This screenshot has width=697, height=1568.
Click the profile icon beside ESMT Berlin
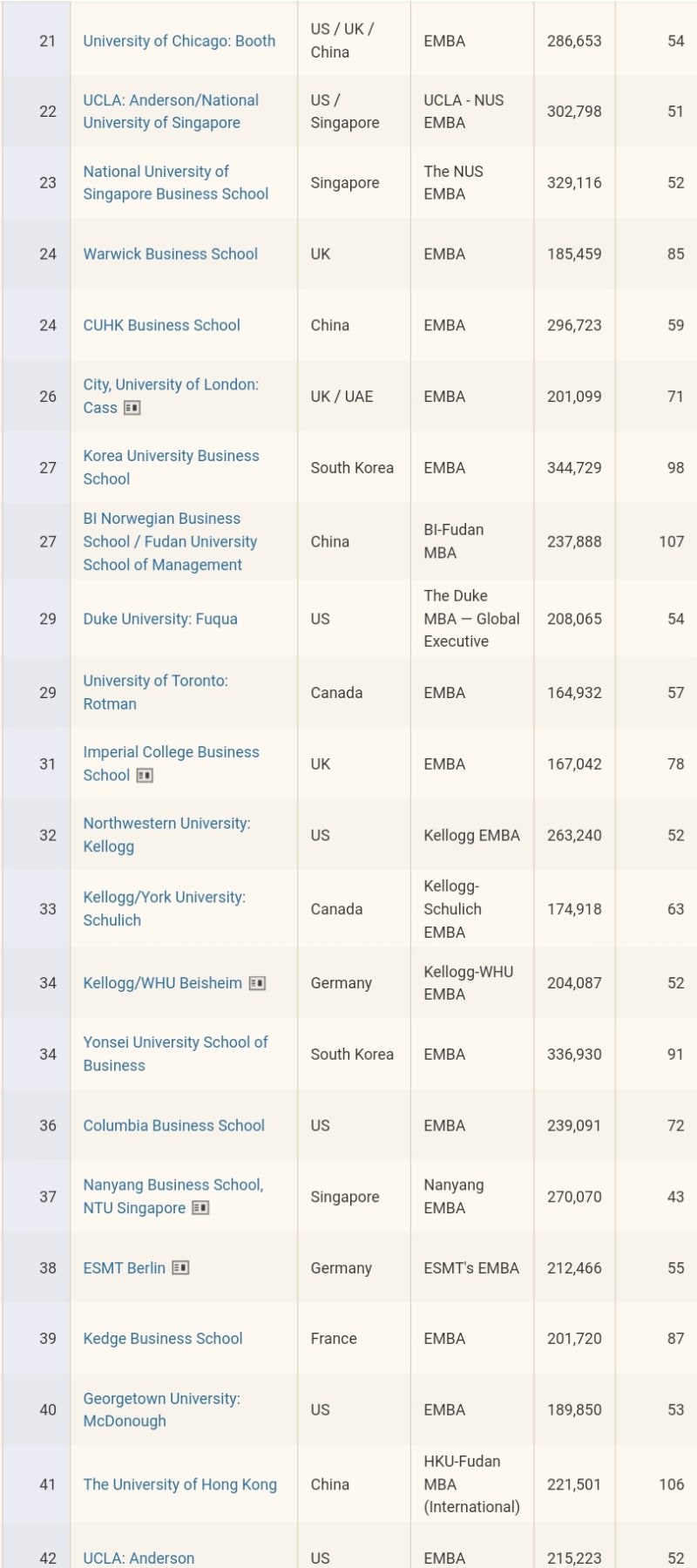click(x=180, y=1268)
